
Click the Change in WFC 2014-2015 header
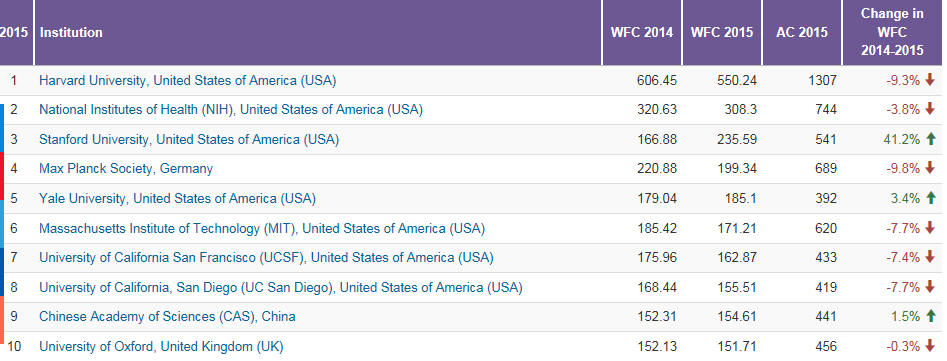pyautogui.click(x=892, y=33)
